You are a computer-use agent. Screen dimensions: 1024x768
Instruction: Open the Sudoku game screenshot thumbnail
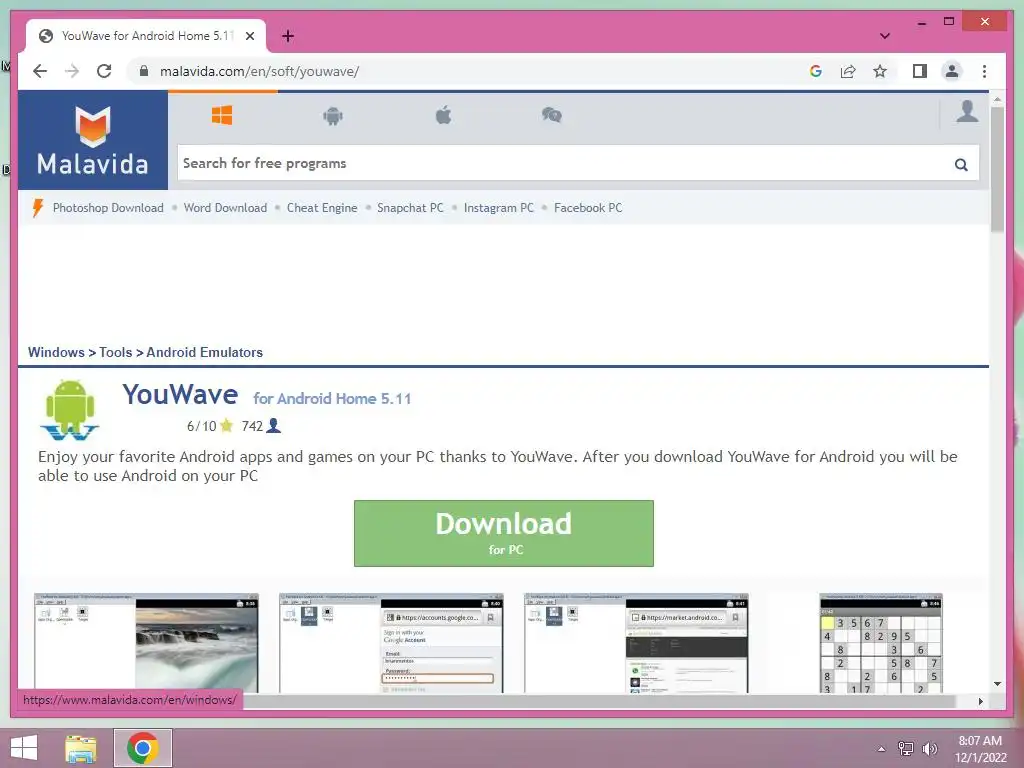[881, 643]
